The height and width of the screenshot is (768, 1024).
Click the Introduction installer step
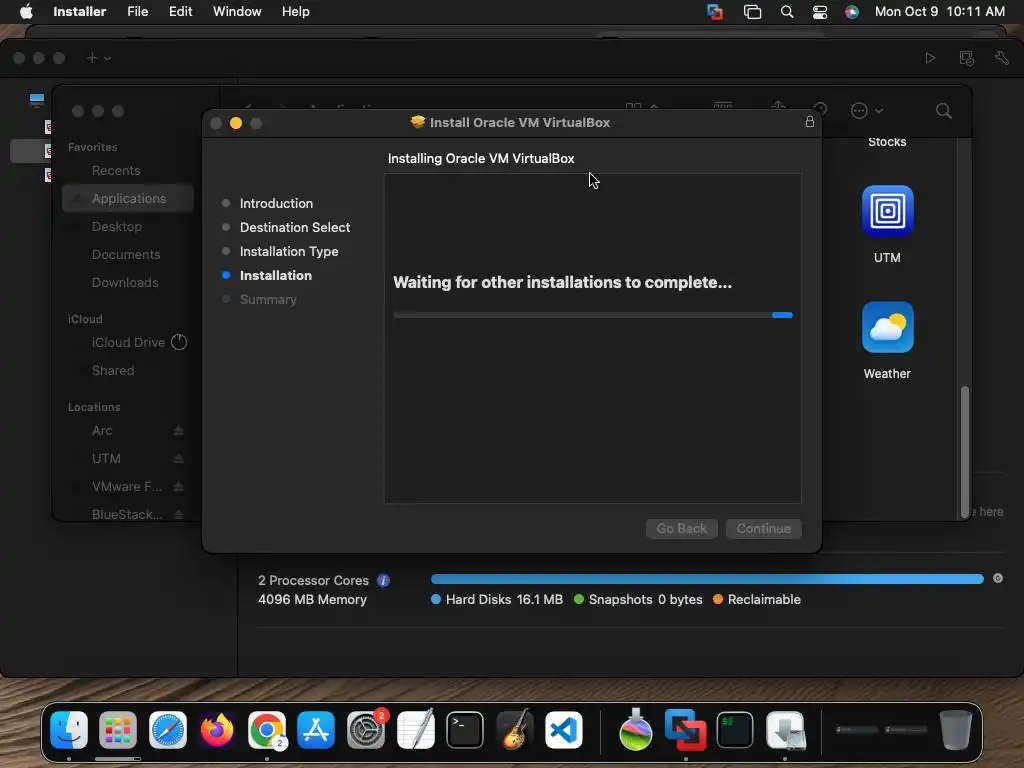(276, 203)
